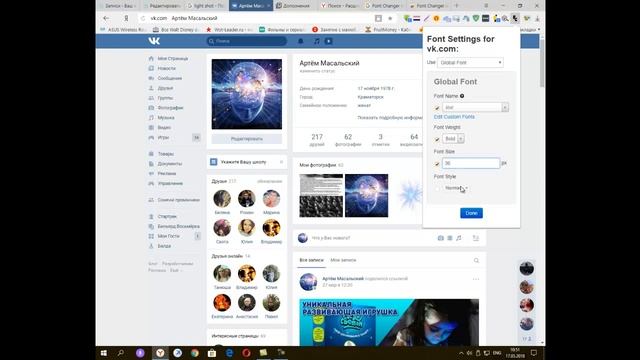Open 217 друзей counter
This screenshot has width=640, height=360.
pyautogui.click(x=317, y=140)
